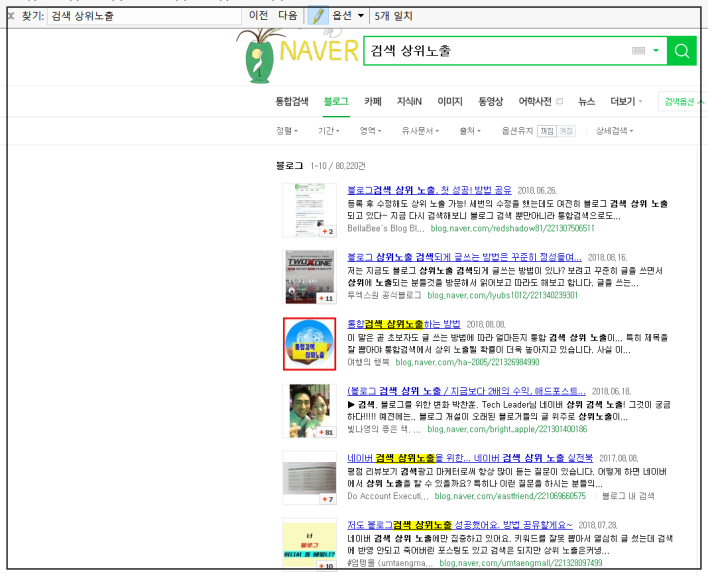
Task: Close the find bar with the X icon
Action: tap(11, 16)
